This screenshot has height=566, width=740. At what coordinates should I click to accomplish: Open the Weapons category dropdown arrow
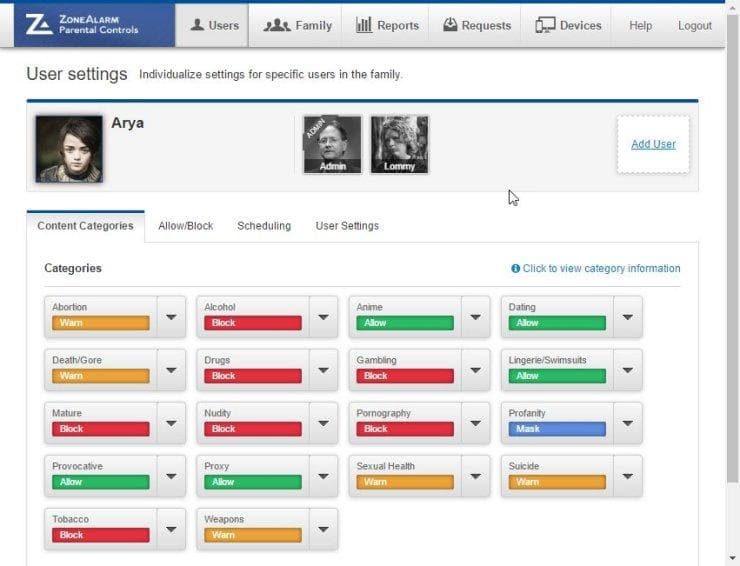pyautogui.click(x=323, y=529)
